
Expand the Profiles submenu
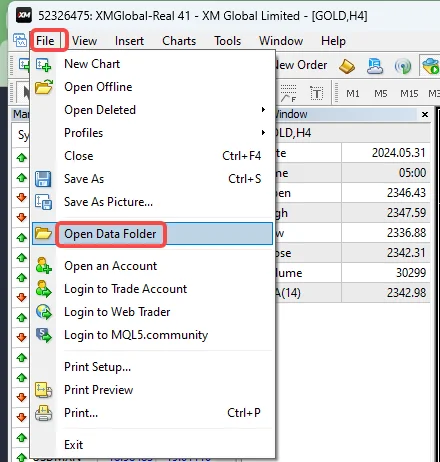click(x=152, y=133)
